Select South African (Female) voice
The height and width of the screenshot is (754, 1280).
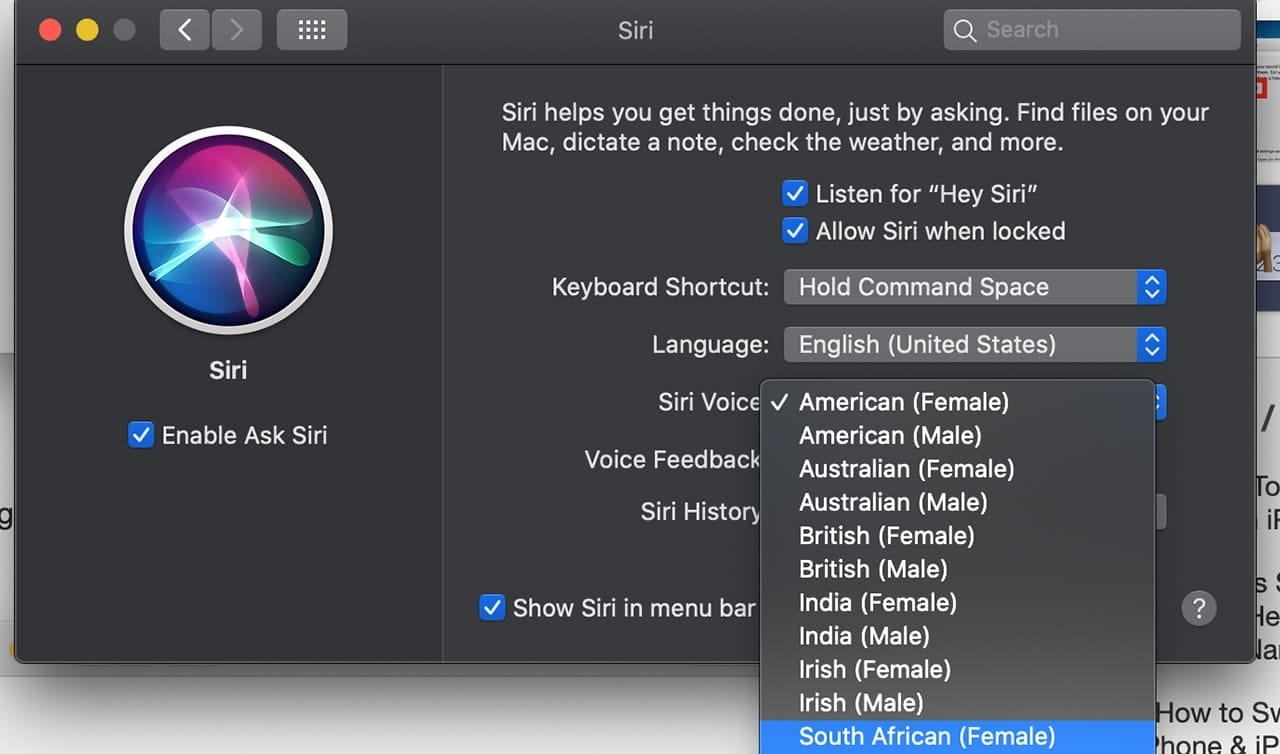[x=926, y=737]
